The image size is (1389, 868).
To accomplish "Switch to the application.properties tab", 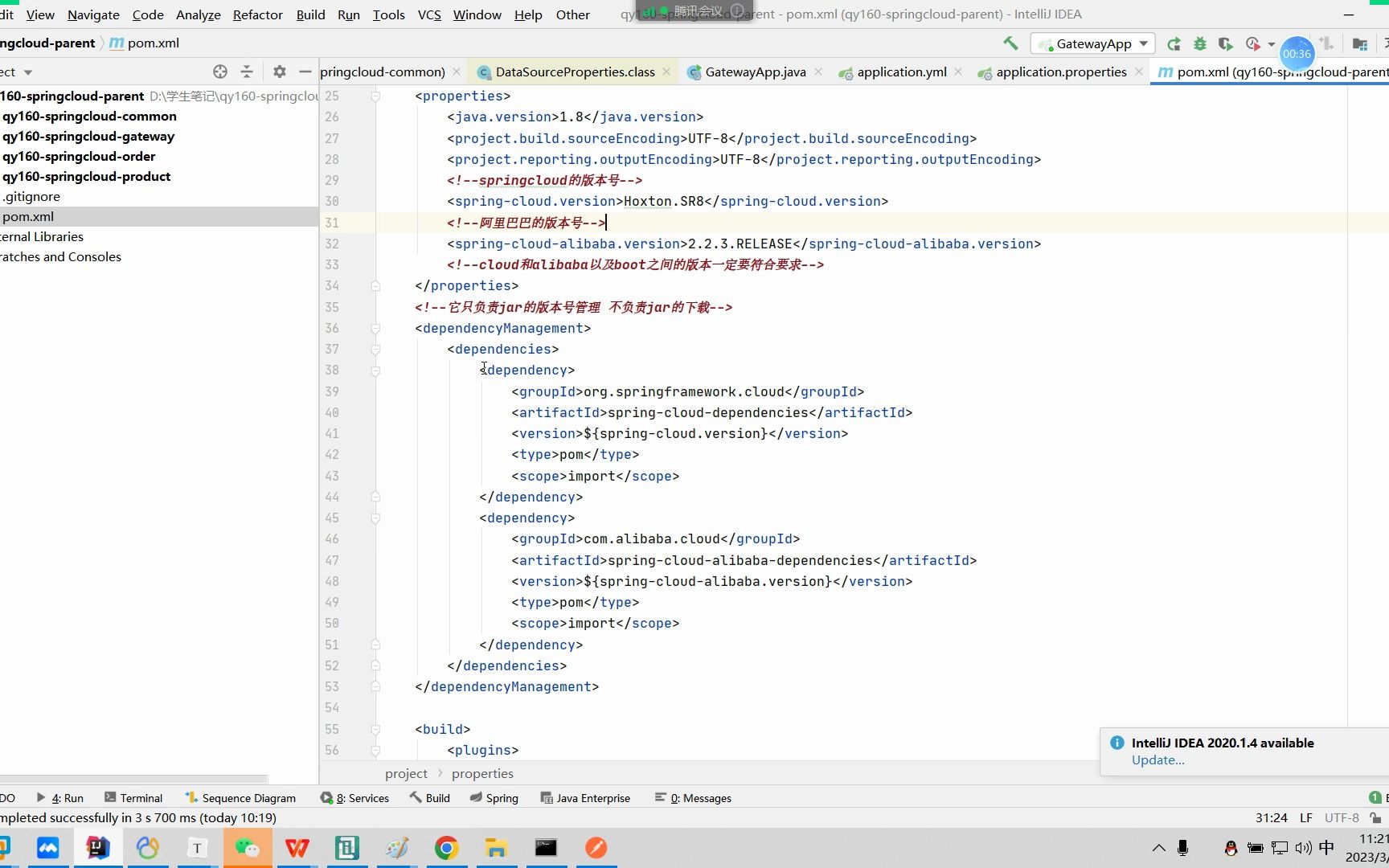I will click(1061, 72).
